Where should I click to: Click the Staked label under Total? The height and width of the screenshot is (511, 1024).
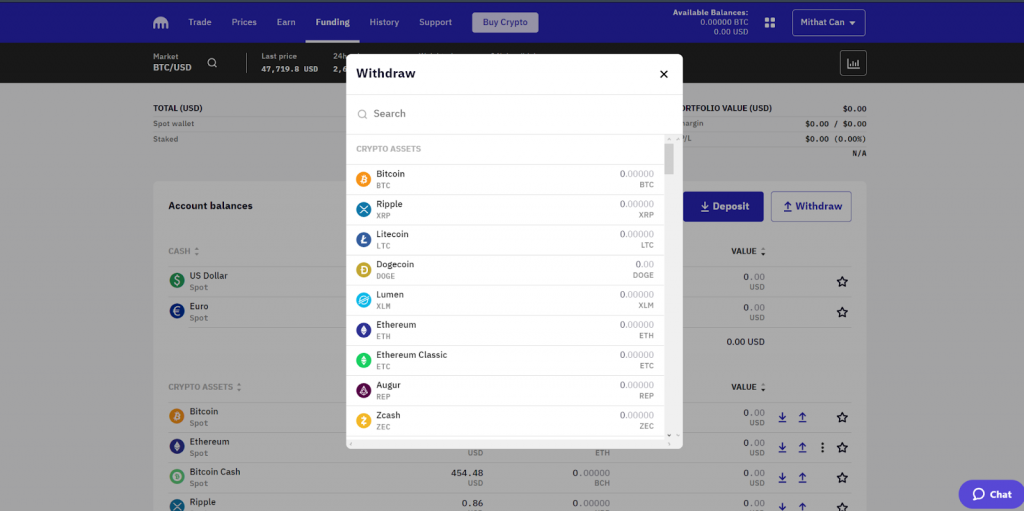166,139
